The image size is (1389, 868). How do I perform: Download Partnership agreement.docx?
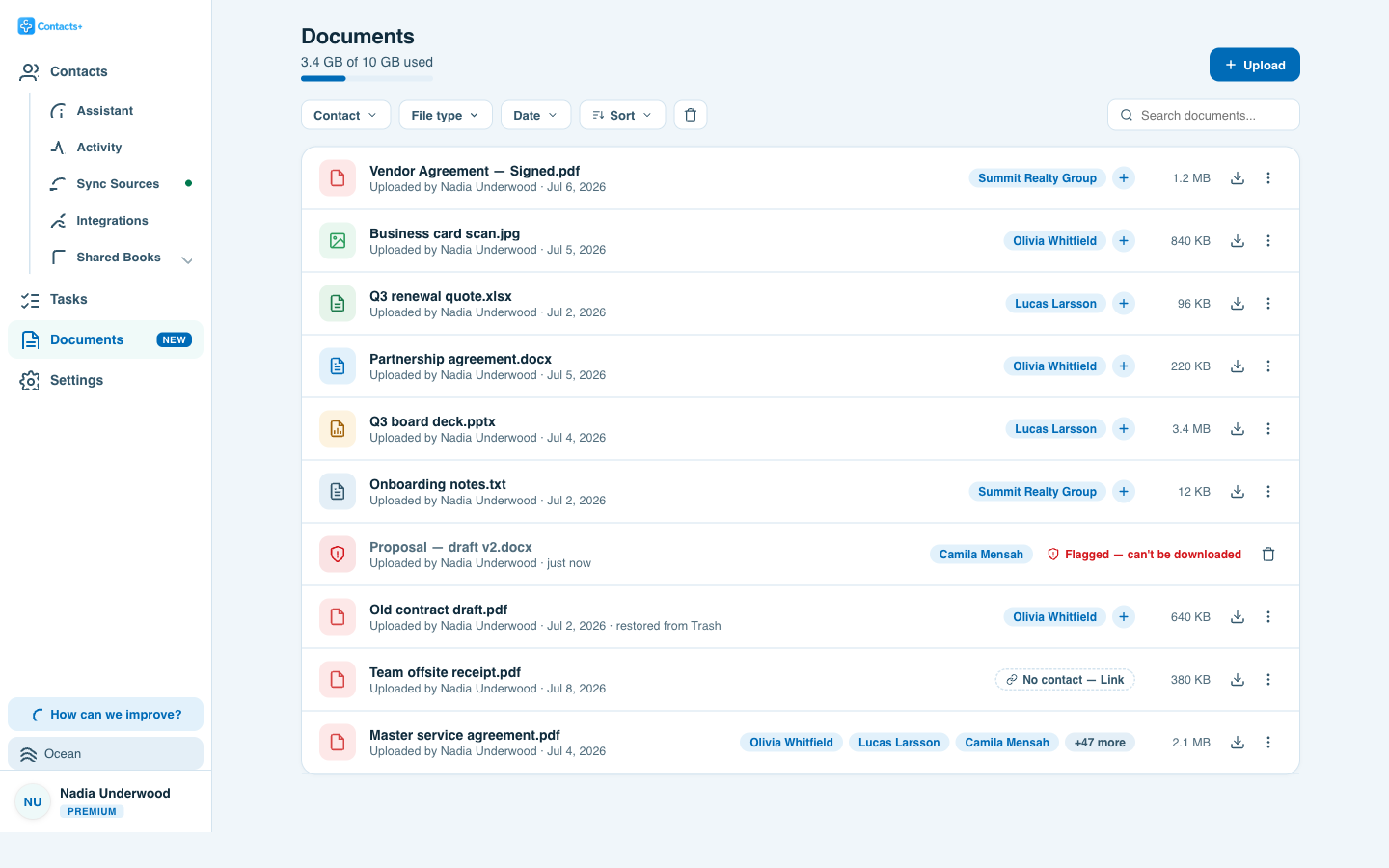pos(1238,366)
